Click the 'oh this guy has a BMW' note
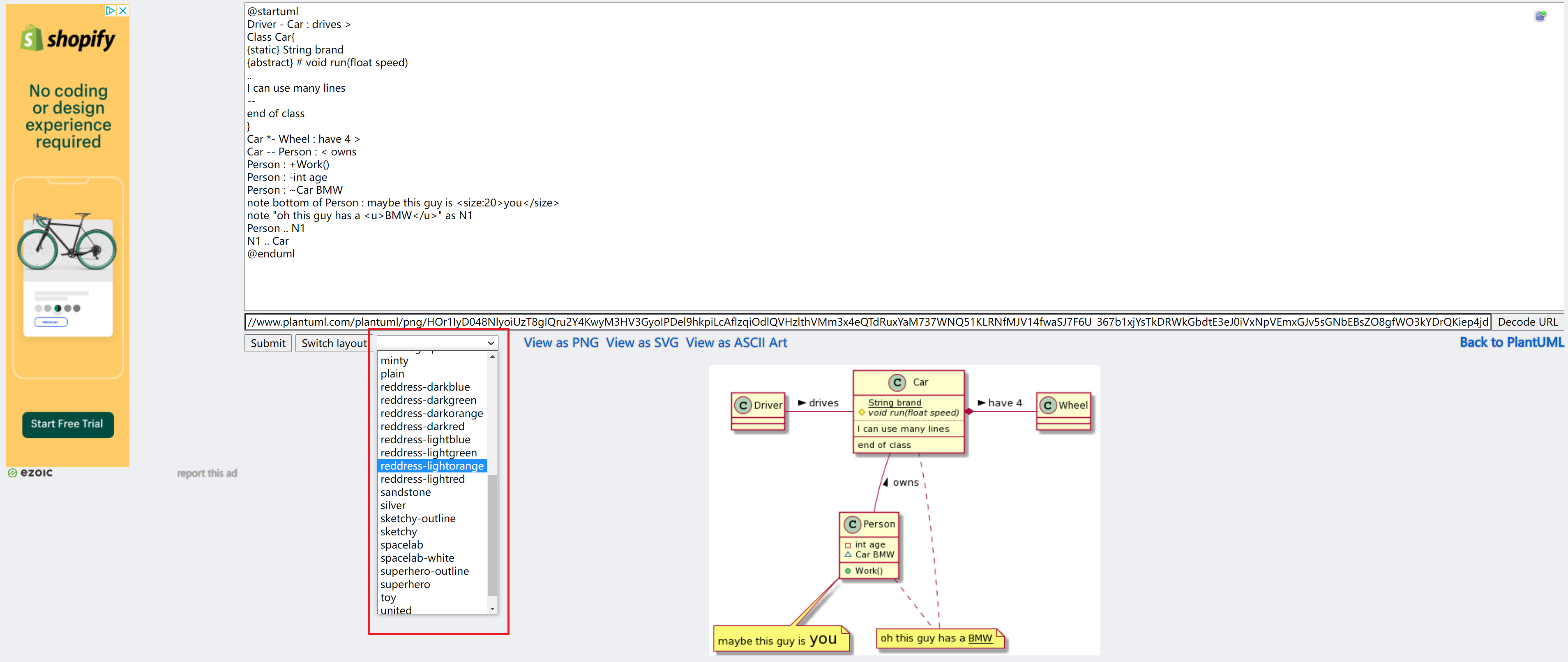This screenshot has height=662, width=1568. click(x=940, y=638)
